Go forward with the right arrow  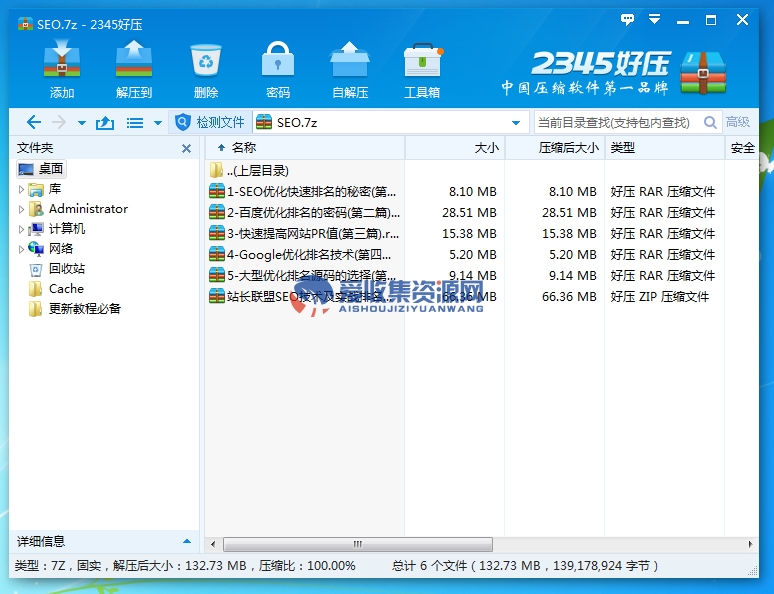click(59, 122)
